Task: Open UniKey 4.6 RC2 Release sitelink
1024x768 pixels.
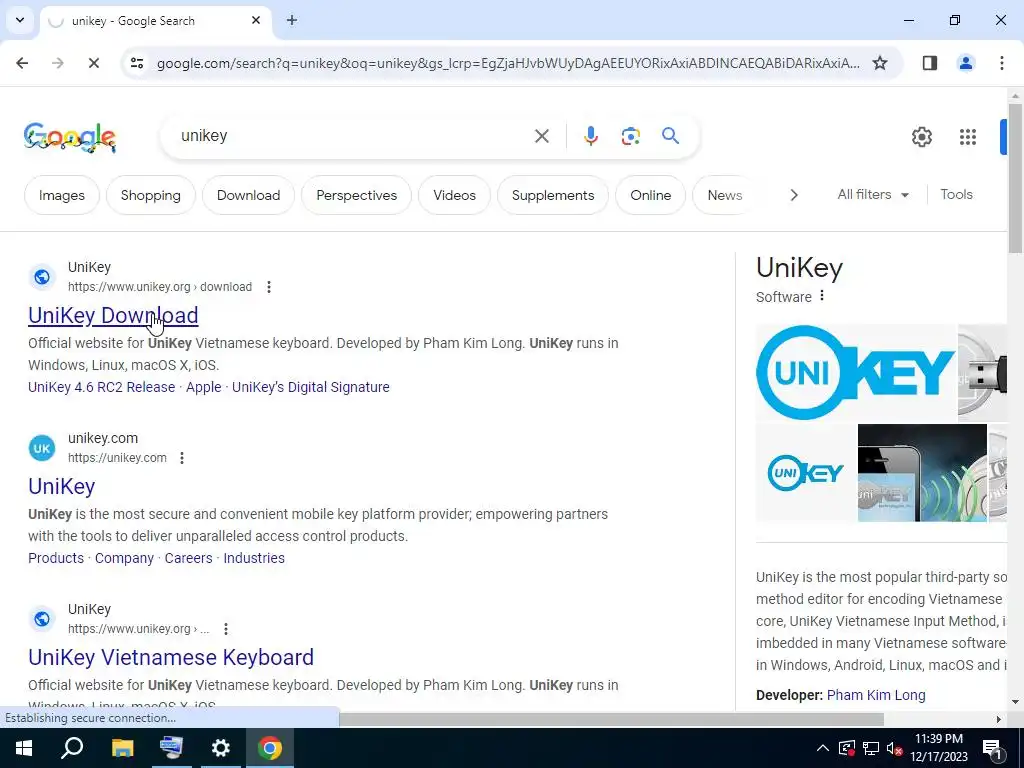Action: [x=101, y=387]
